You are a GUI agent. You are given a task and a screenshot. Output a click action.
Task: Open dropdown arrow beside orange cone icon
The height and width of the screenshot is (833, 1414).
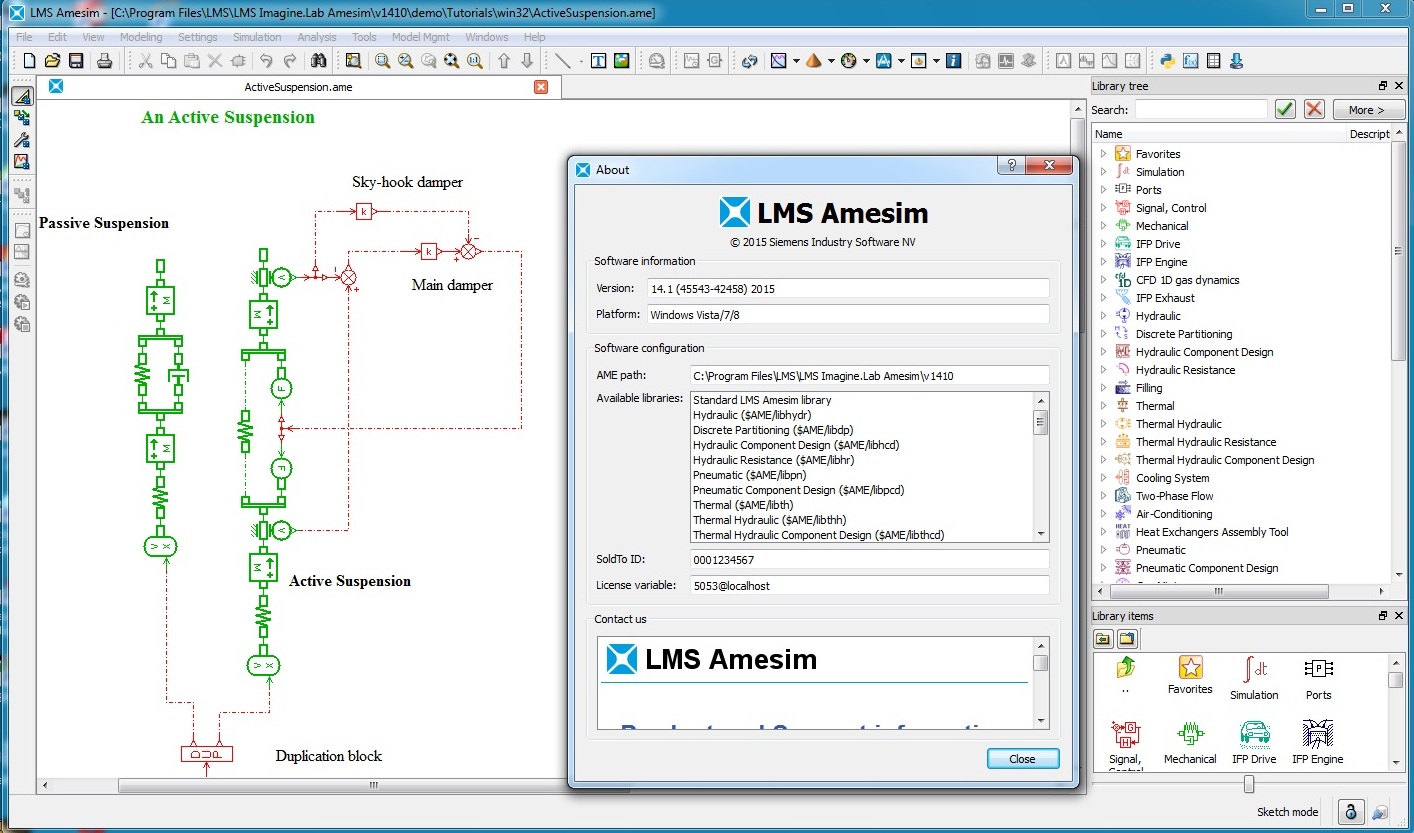coord(831,61)
